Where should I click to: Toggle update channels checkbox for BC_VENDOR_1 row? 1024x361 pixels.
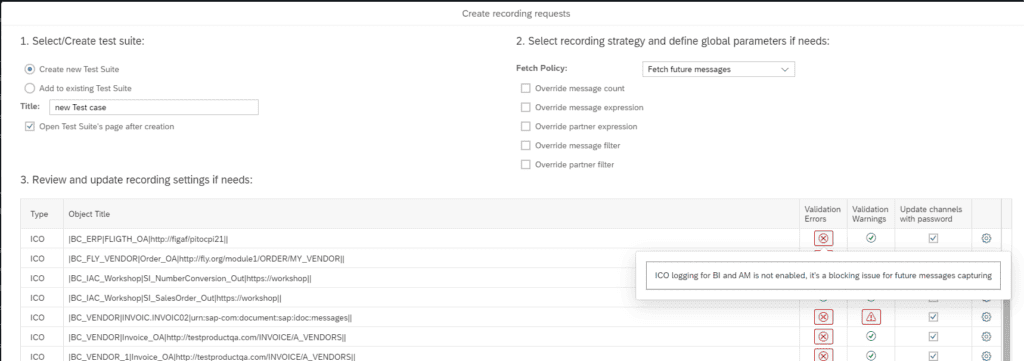coord(933,356)
